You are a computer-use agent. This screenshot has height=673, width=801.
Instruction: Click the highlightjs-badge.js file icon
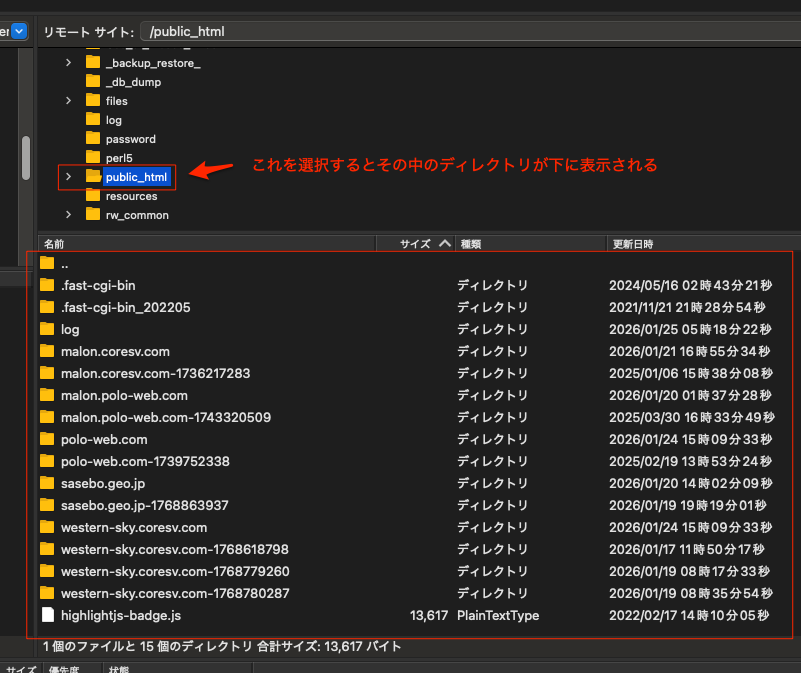pyautogui.click(x=47, y=615)
